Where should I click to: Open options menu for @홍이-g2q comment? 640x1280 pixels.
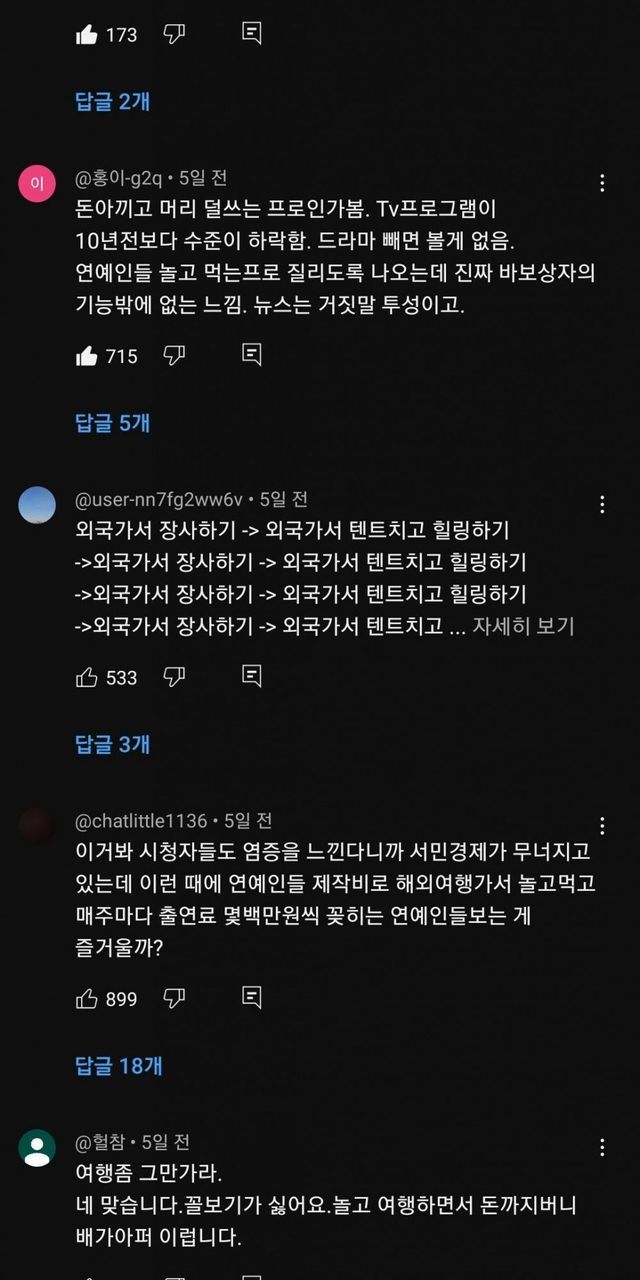[x=602, y=183]
